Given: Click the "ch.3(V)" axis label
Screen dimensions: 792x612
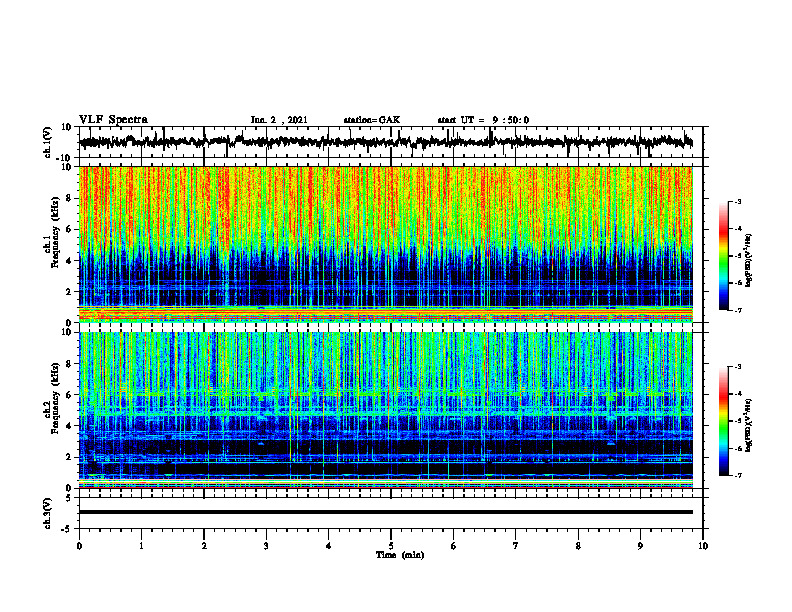Looking at the screenshot, I should (x=47, y=513).
